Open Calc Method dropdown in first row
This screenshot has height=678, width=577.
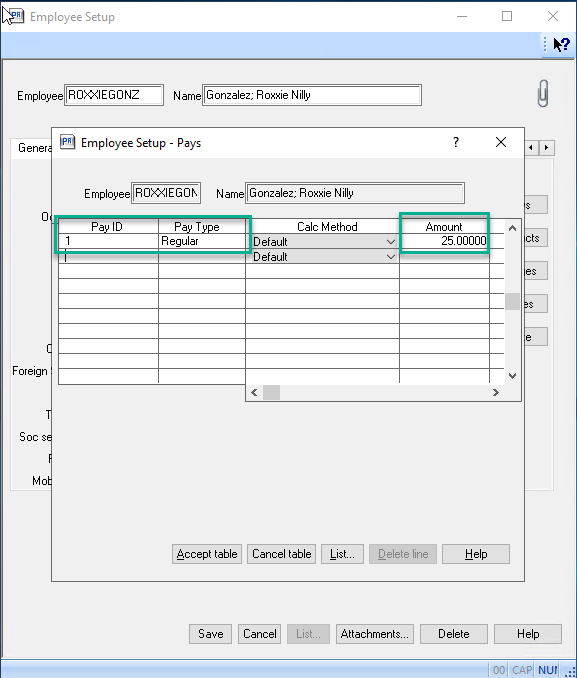click(391, 242)
